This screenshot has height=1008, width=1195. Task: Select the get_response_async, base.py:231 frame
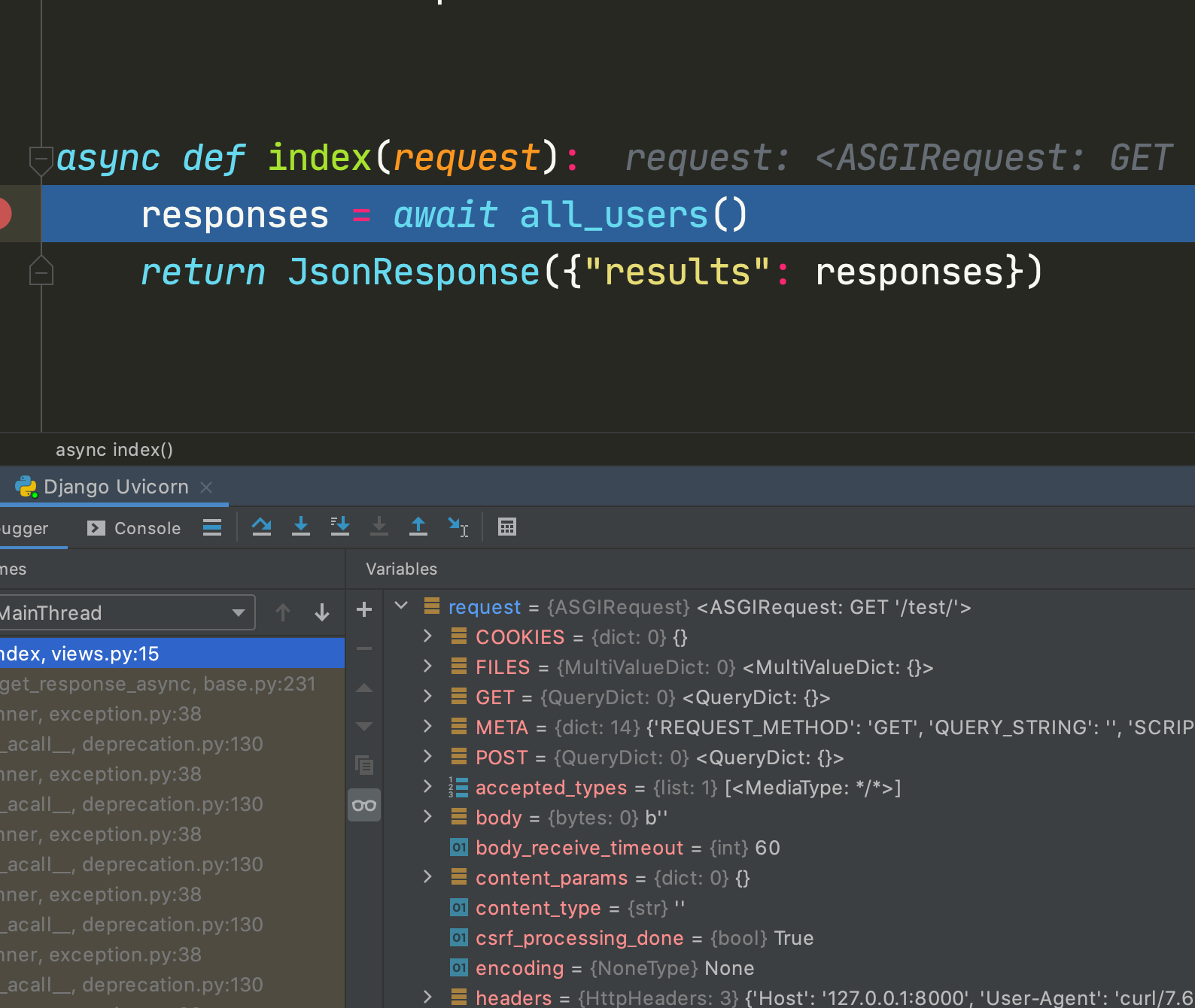pyautogui.click(x=172, y=684)
